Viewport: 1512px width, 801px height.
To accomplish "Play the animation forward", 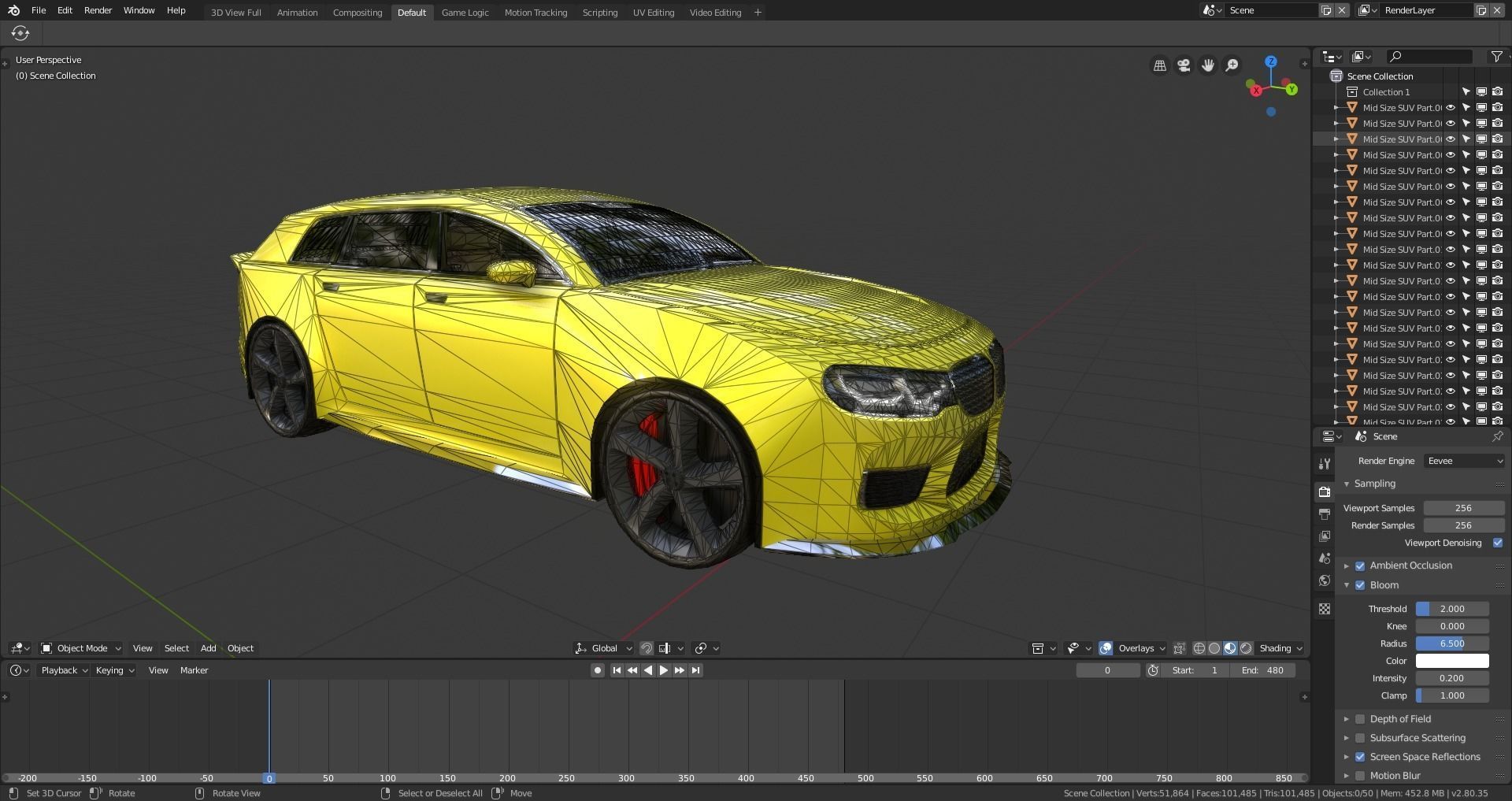I will tap(663, 670).
